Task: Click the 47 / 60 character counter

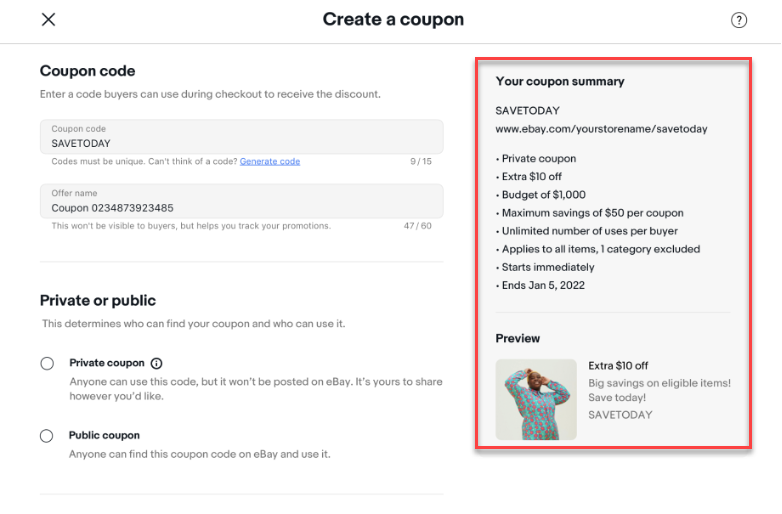Action: pos(418,226)
